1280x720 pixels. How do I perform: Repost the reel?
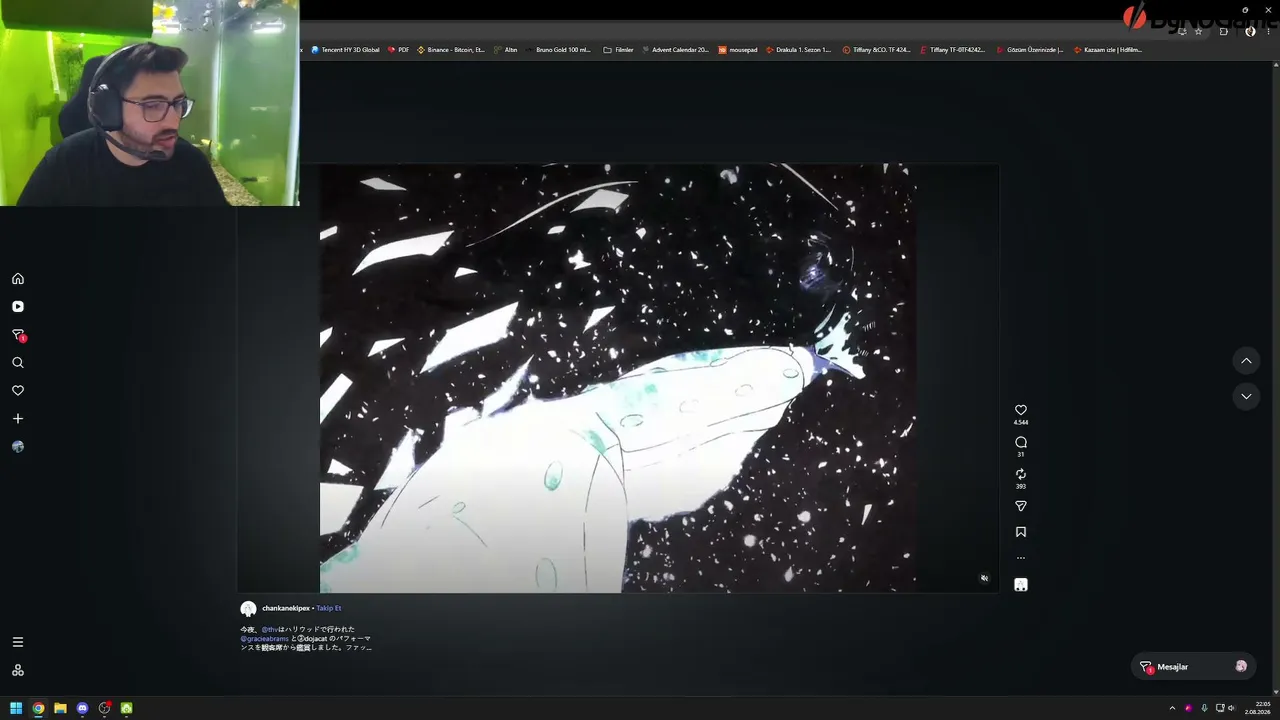pyautogui.click(x=1021, y=474)
